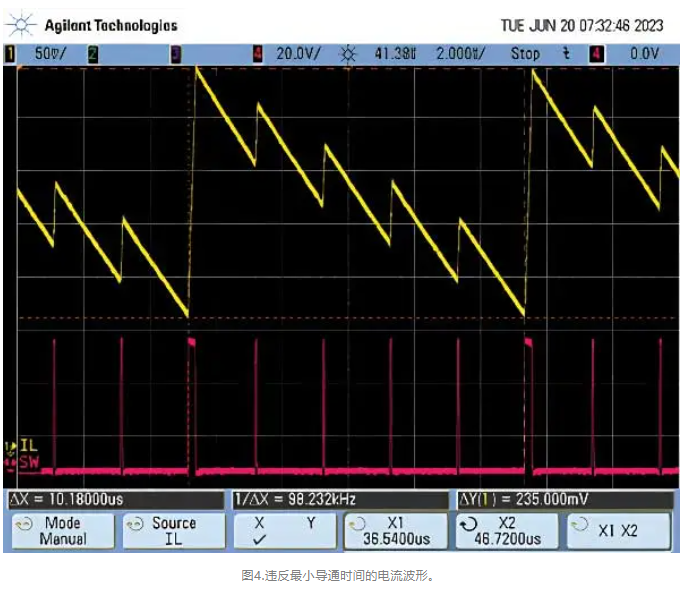Click the channel 3 indicator badge
692x593 pixels.
coord(175,54)
